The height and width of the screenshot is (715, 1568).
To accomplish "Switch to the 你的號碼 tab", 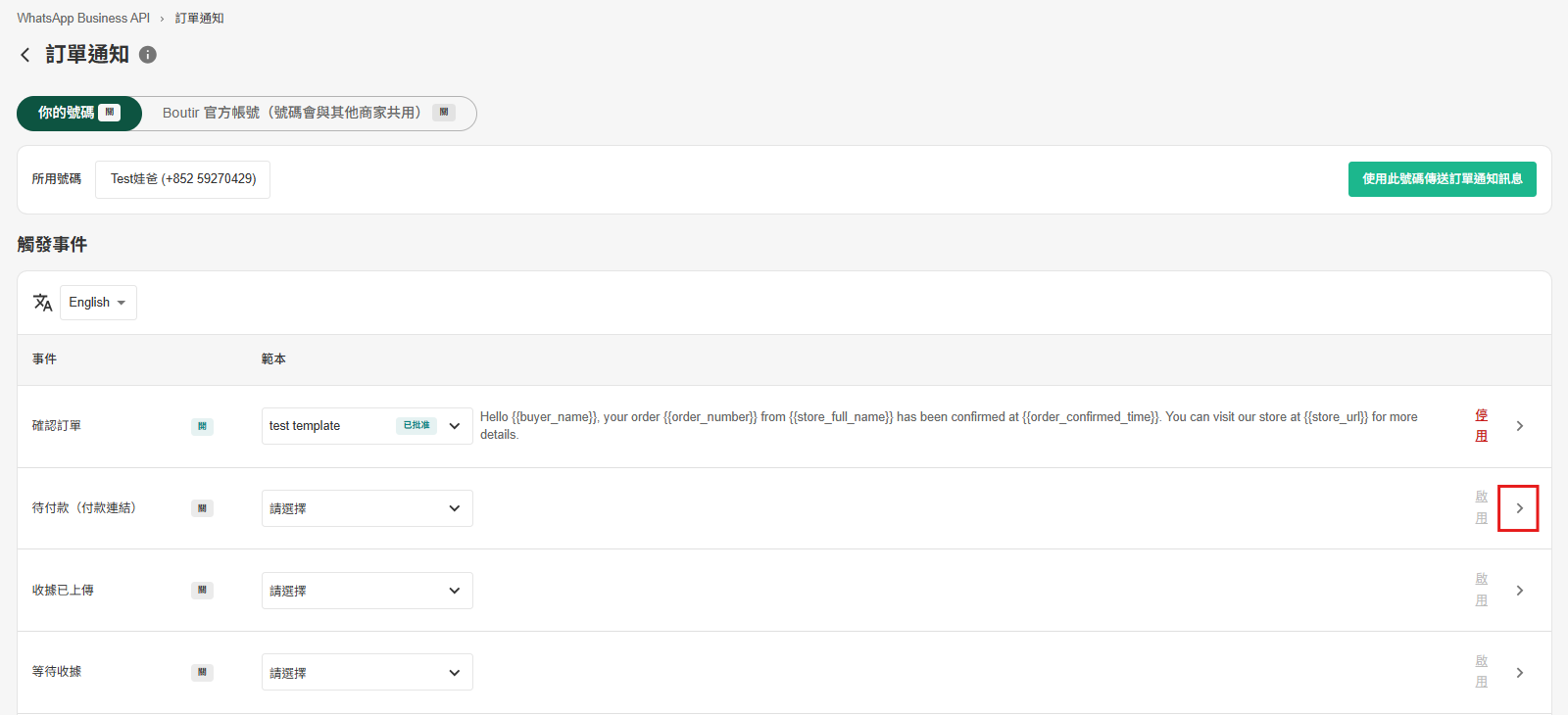I will 79,113.
